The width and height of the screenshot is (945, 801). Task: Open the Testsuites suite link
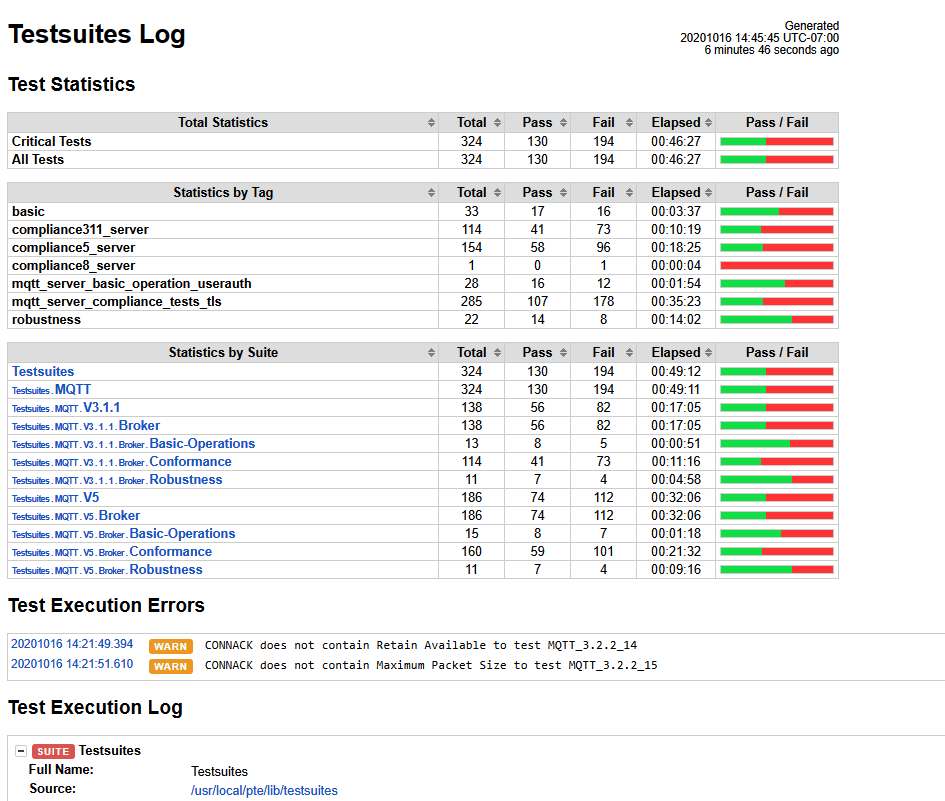(43, 371)
